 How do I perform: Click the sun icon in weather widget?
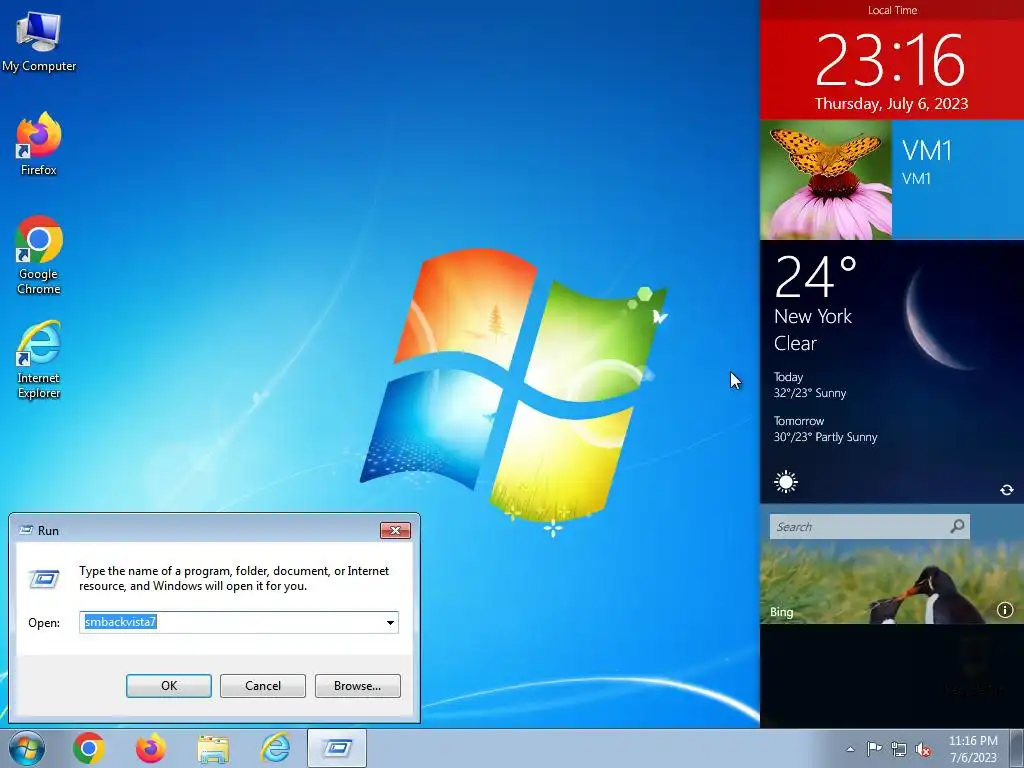pos(786,483)
